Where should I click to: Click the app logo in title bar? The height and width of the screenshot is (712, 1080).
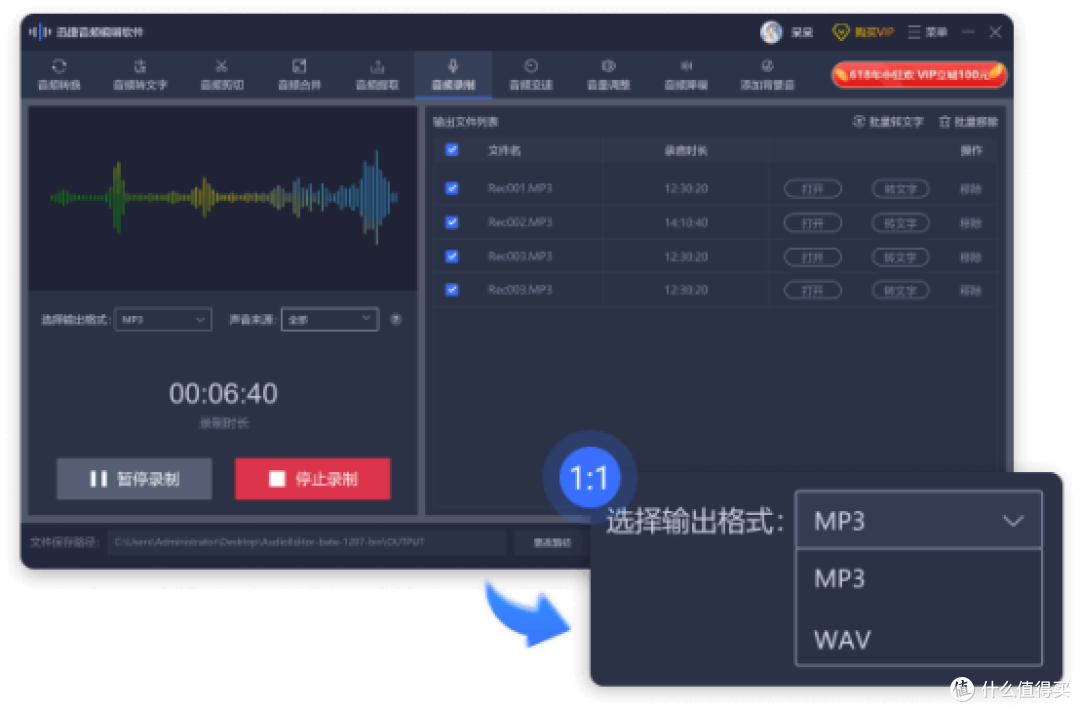[x=40, y=32]
